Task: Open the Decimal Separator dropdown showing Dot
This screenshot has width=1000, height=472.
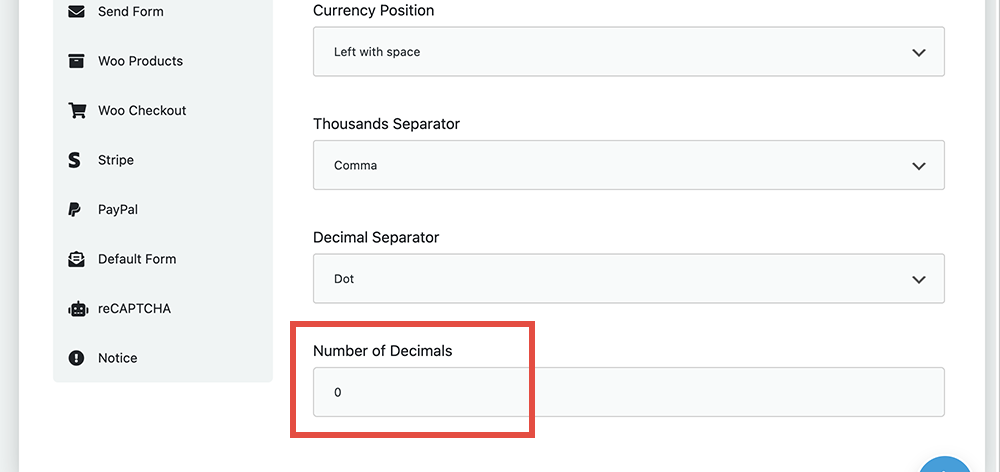Action: click(628, 279)
